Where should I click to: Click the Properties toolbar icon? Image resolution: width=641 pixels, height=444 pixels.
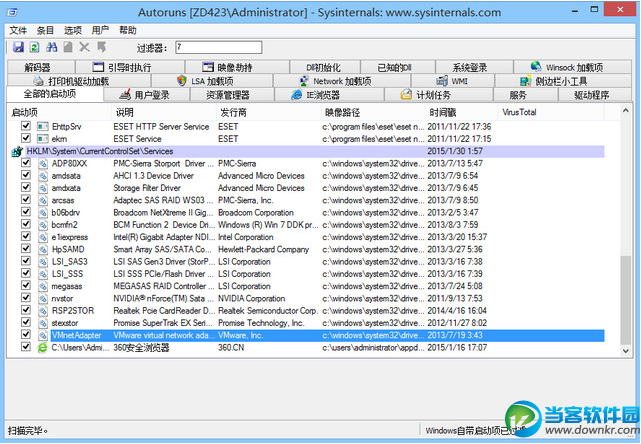68,47
